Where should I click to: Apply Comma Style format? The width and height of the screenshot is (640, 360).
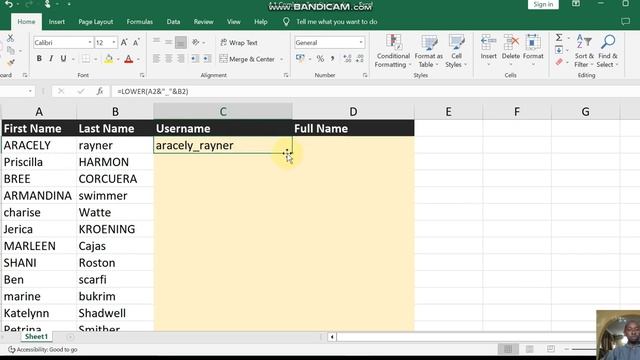pyautogui.click(x=333, y=59)
